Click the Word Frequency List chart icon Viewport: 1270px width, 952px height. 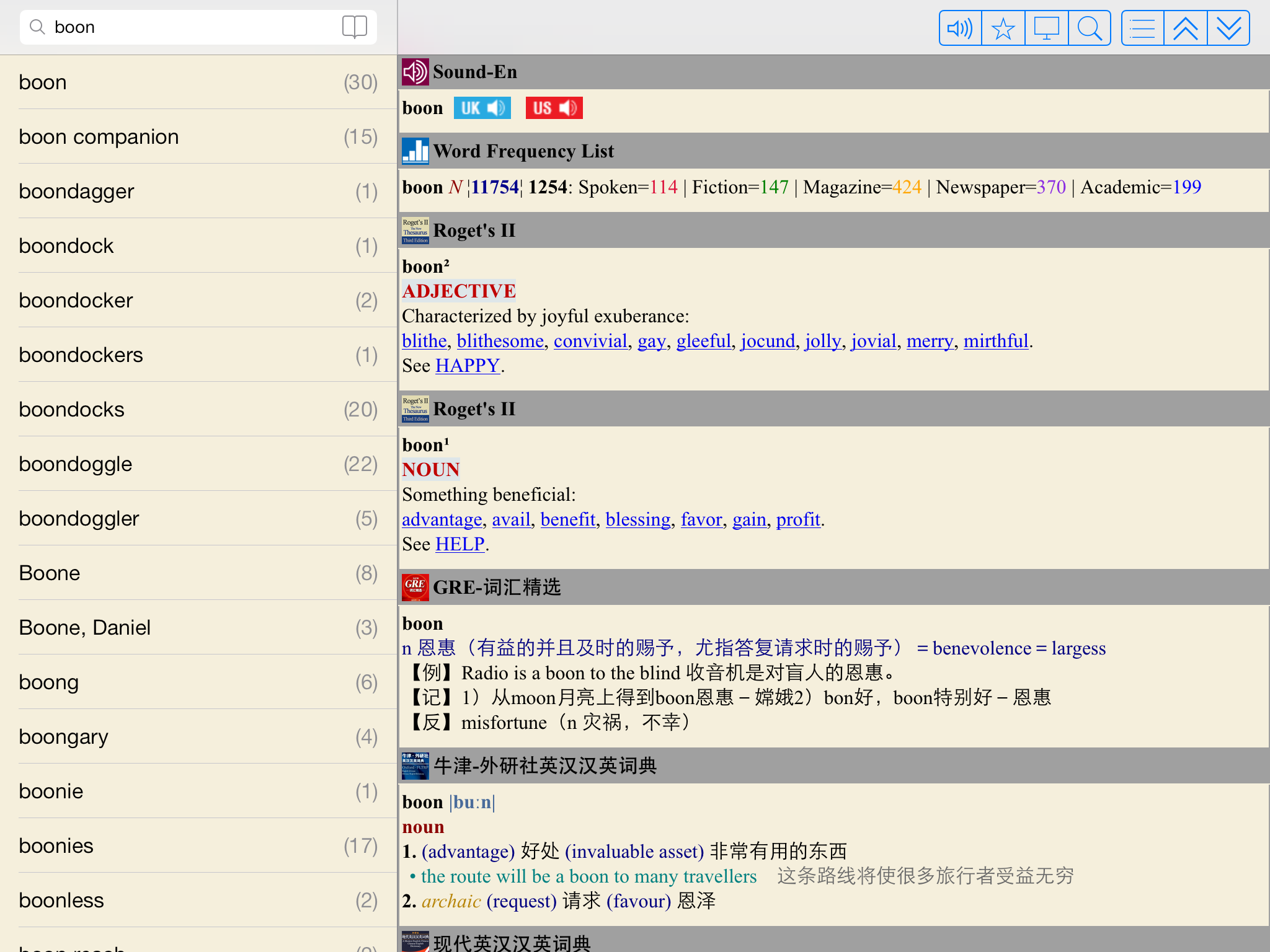coord(415,151)
